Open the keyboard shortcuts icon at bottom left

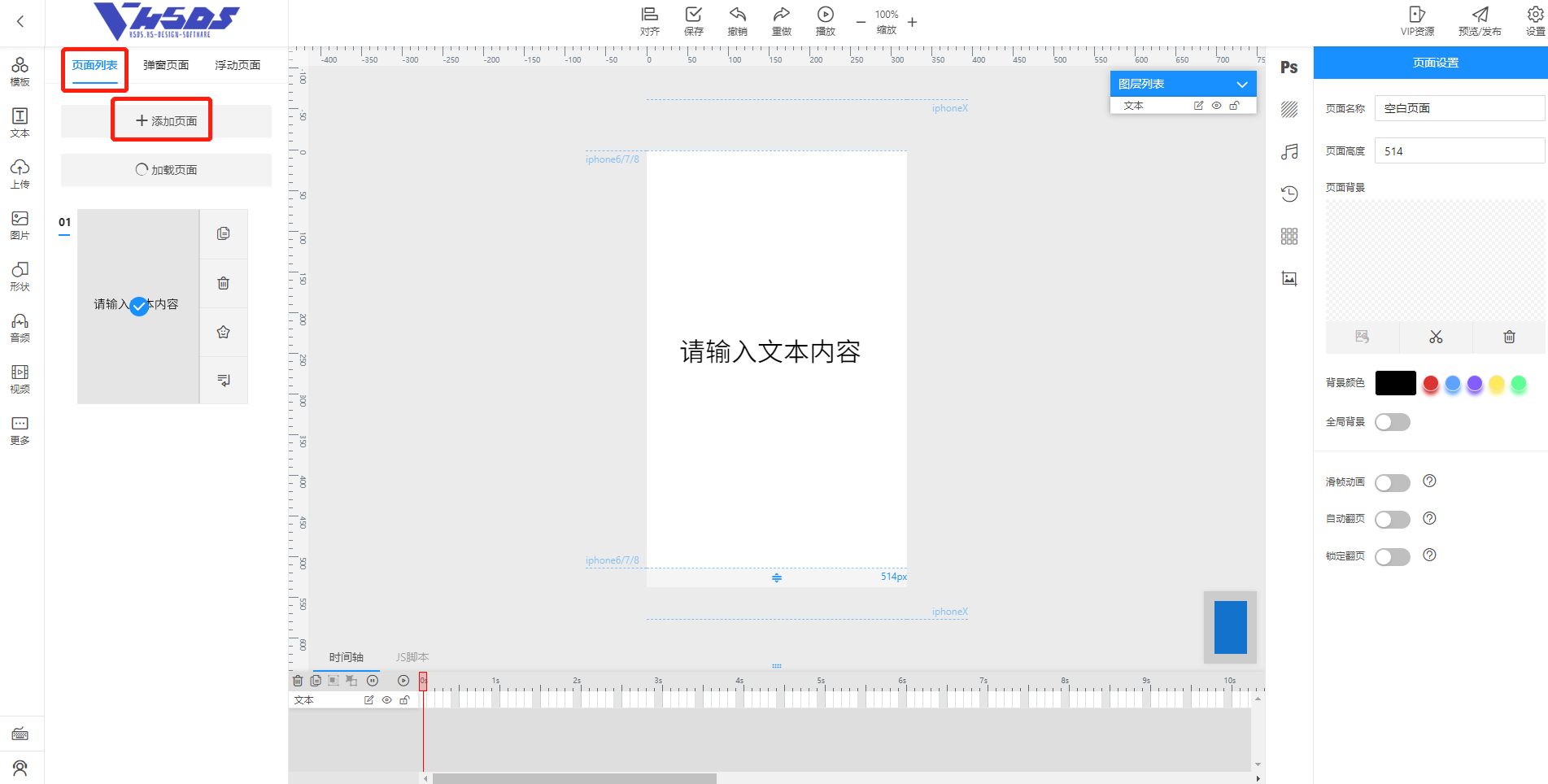[x=20, y=734]
